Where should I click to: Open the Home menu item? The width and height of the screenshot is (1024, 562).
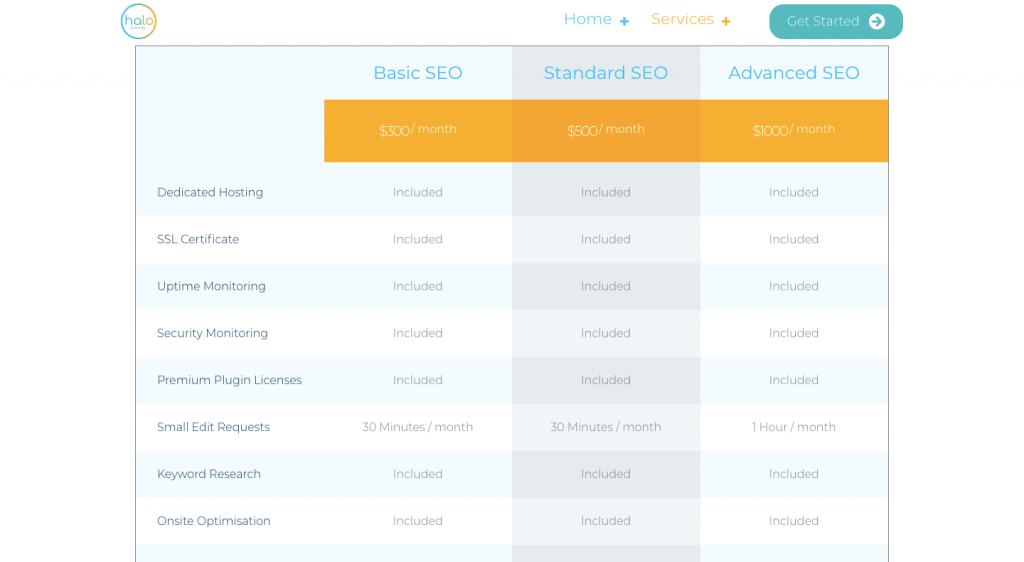coord(588,20)
